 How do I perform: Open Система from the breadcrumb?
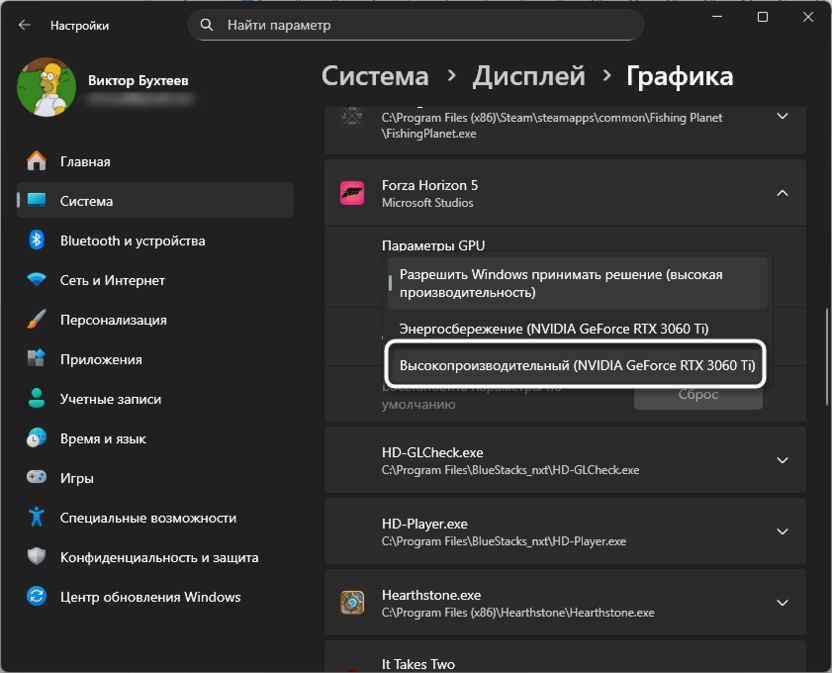coord(375,75)
